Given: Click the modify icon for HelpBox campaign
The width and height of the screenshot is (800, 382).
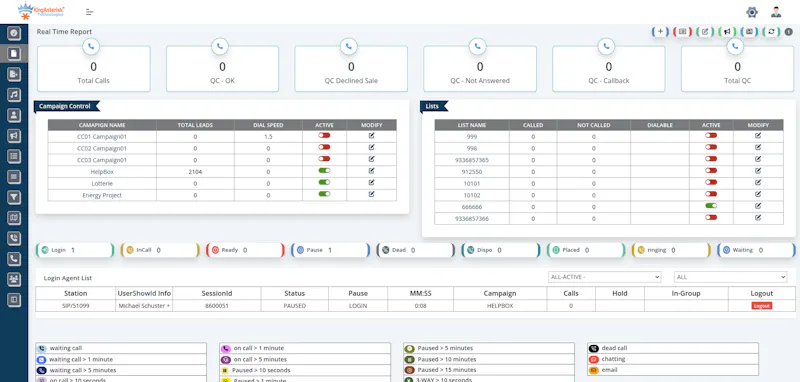Looking at the screenshot, I should point(371,171).
